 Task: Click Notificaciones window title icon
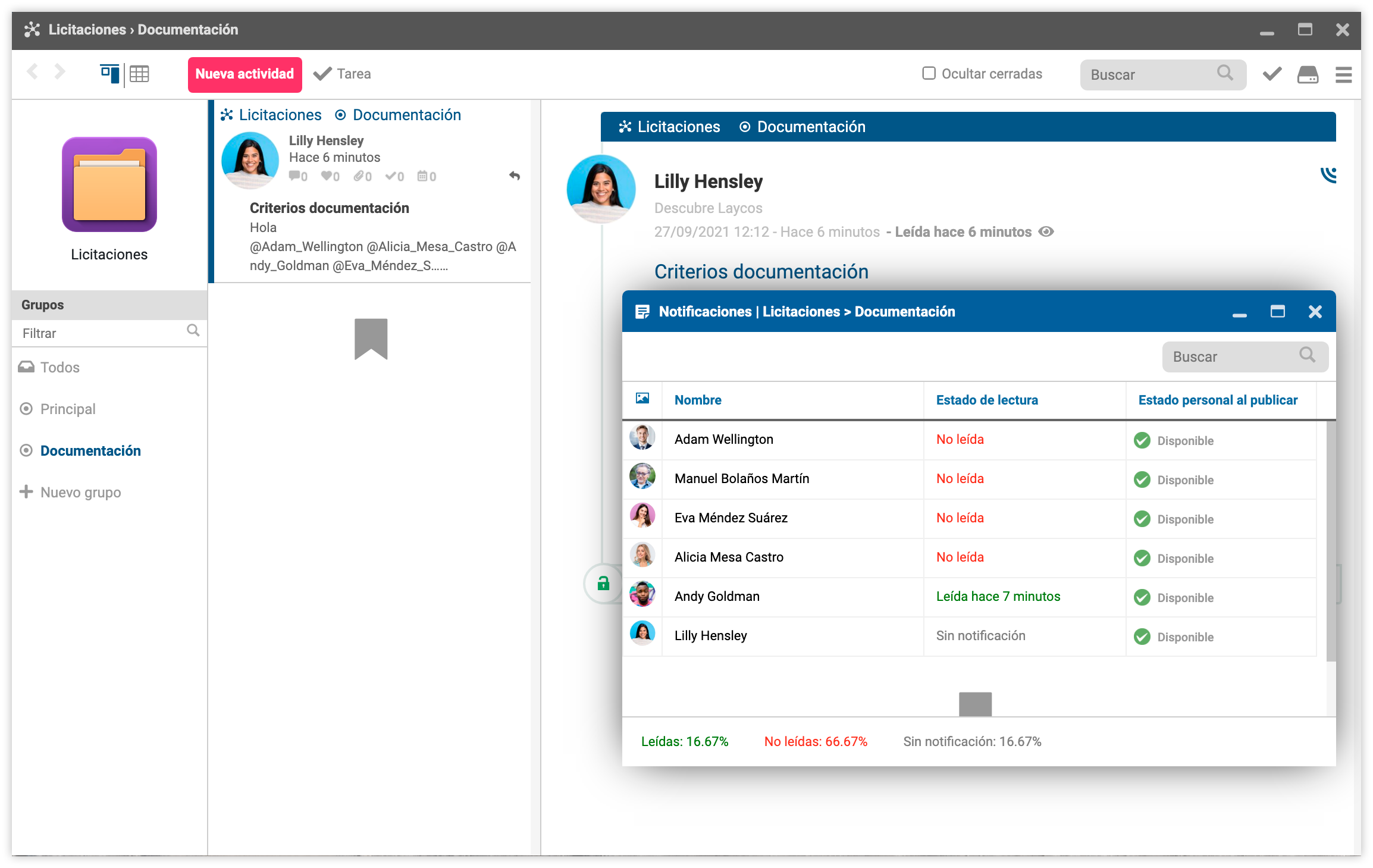click(642, 311)
